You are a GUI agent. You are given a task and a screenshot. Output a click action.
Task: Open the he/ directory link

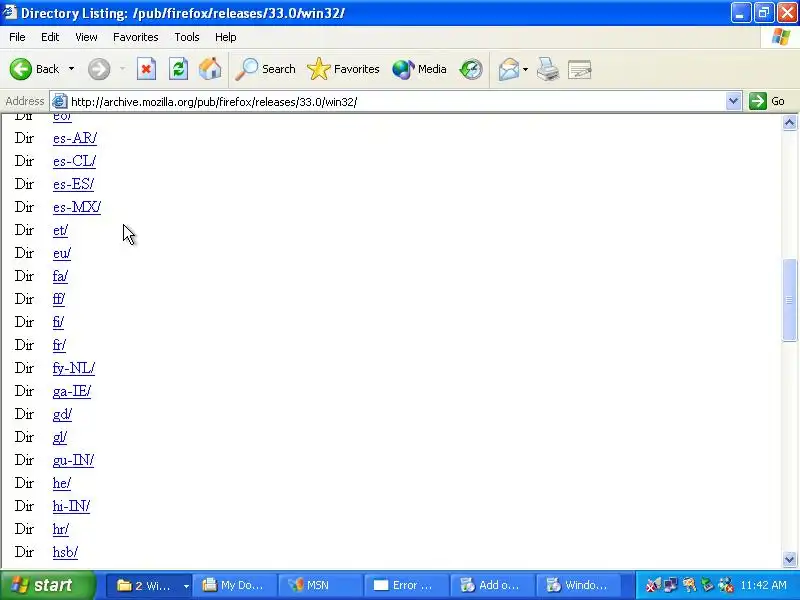point(62,483)
